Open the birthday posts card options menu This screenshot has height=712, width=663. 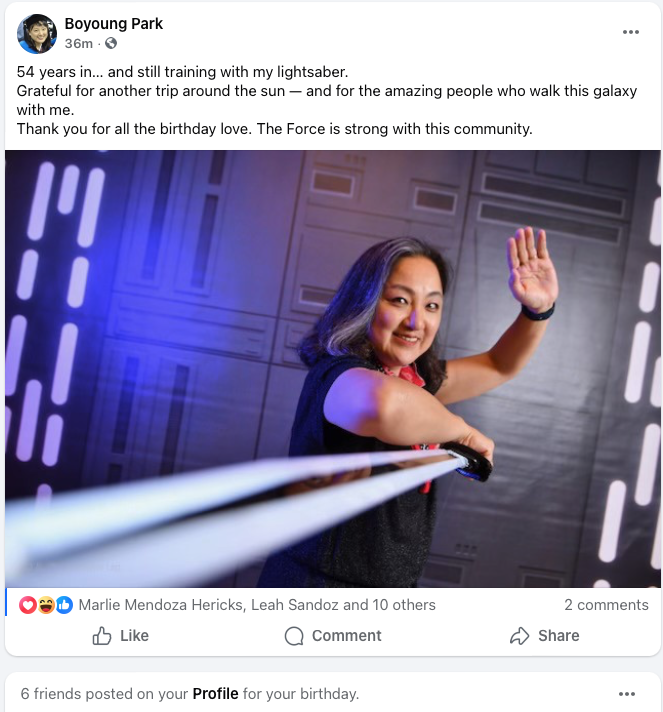627,694
